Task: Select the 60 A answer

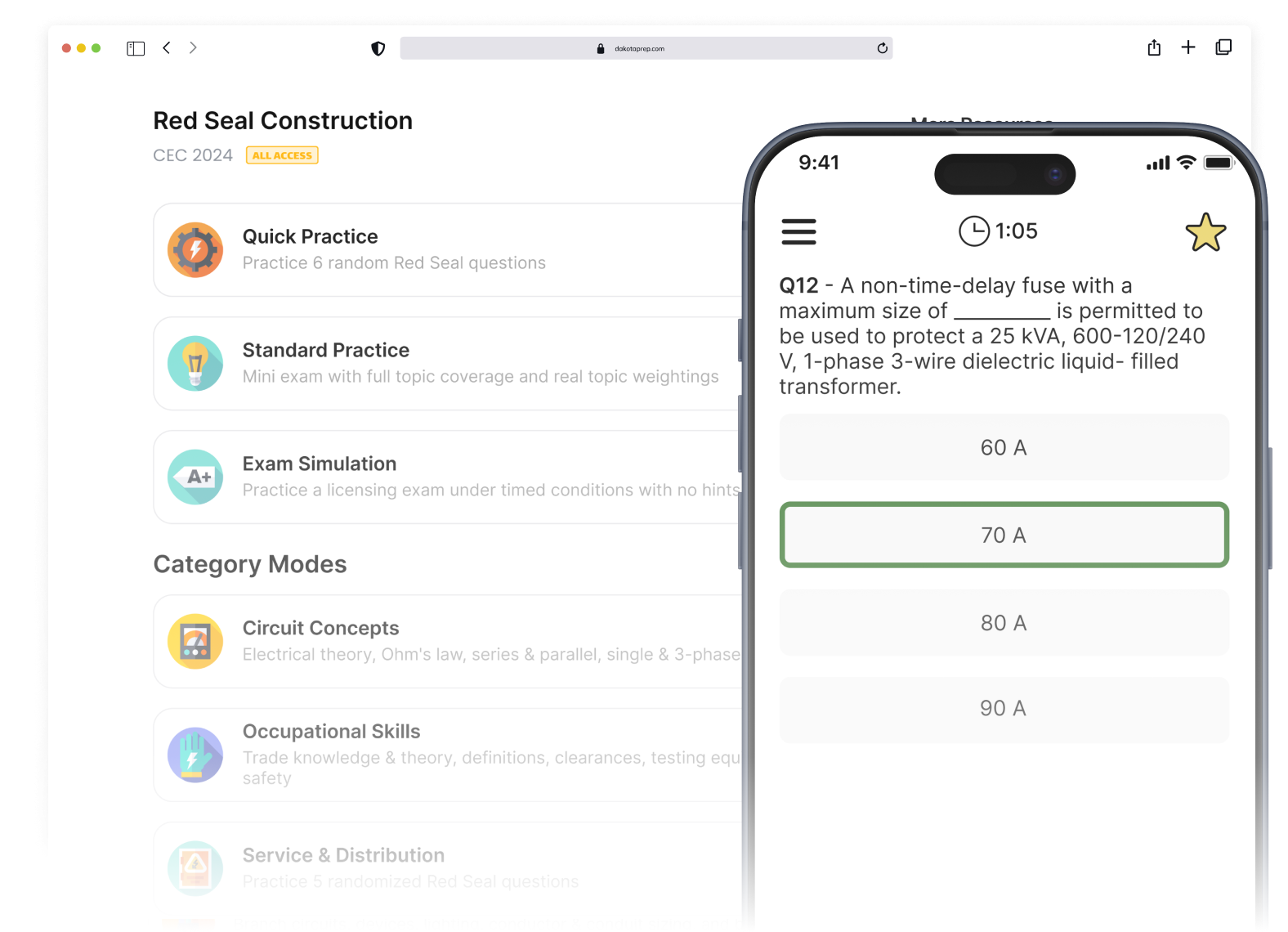Action: pos(1004,447)
